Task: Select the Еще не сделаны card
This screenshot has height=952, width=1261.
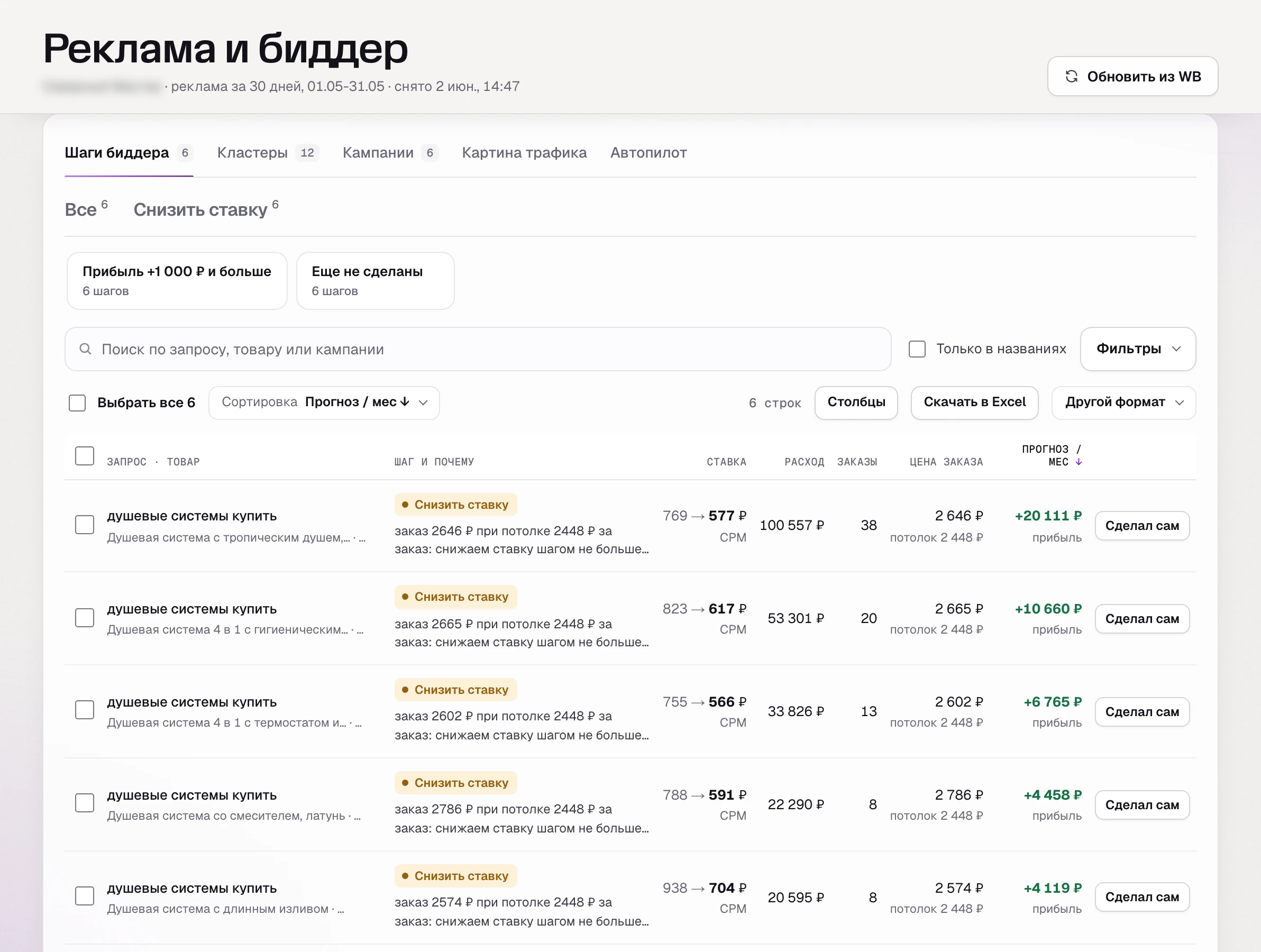Action: tap(375, 281)
